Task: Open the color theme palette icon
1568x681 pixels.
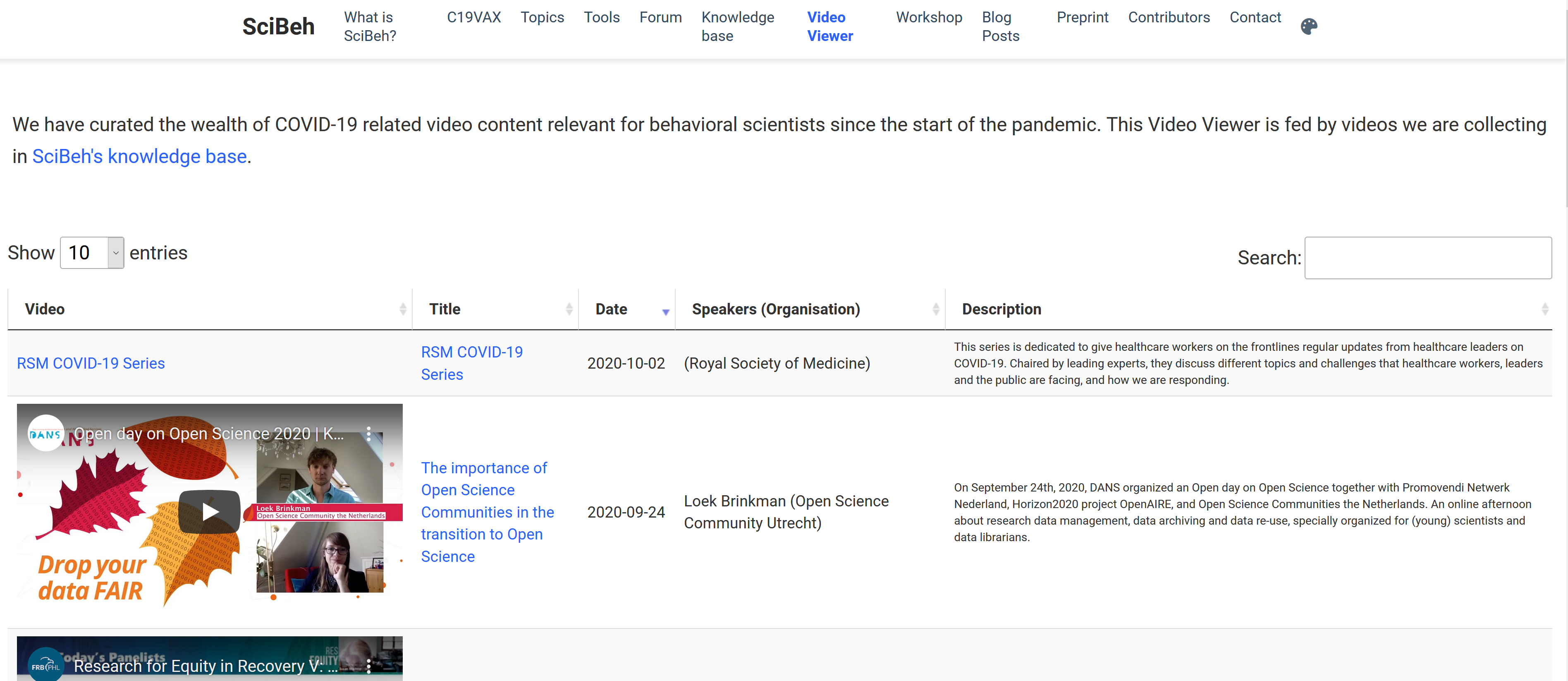Action: (x=1309, y=26)
